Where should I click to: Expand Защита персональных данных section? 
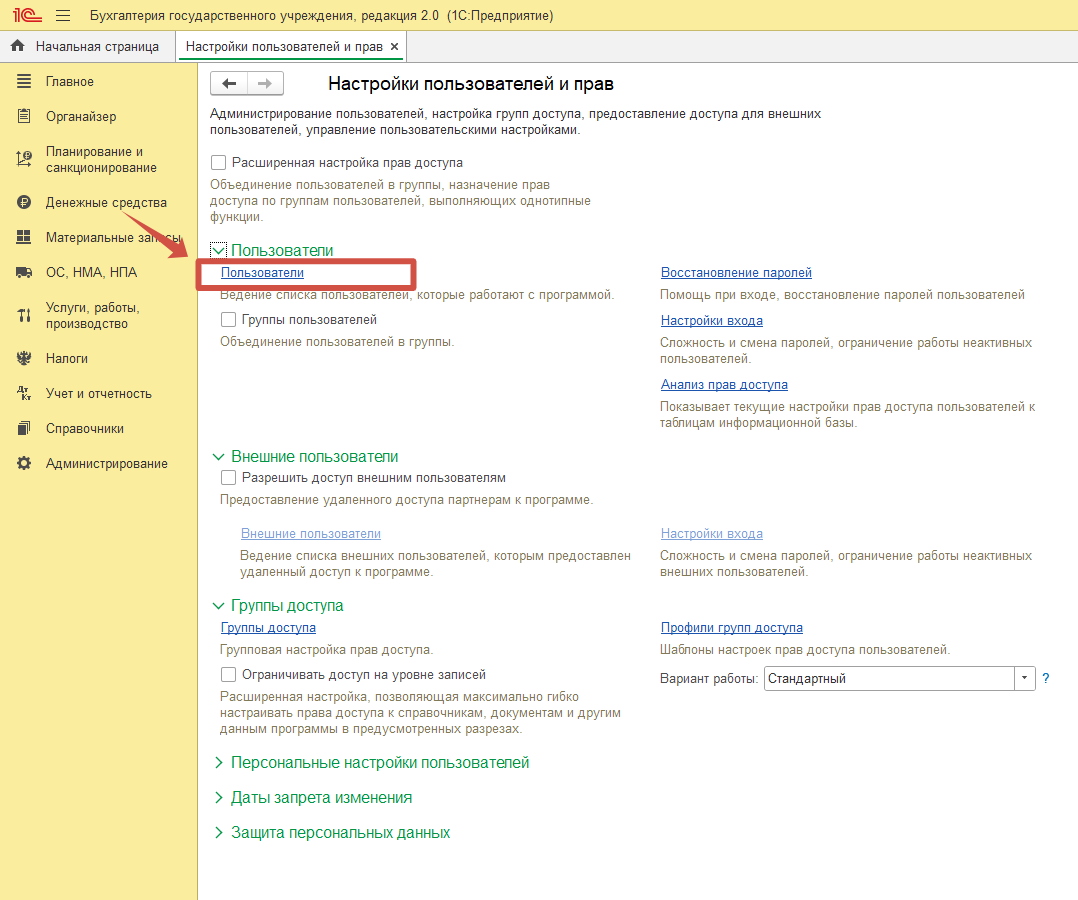point(219,833)
